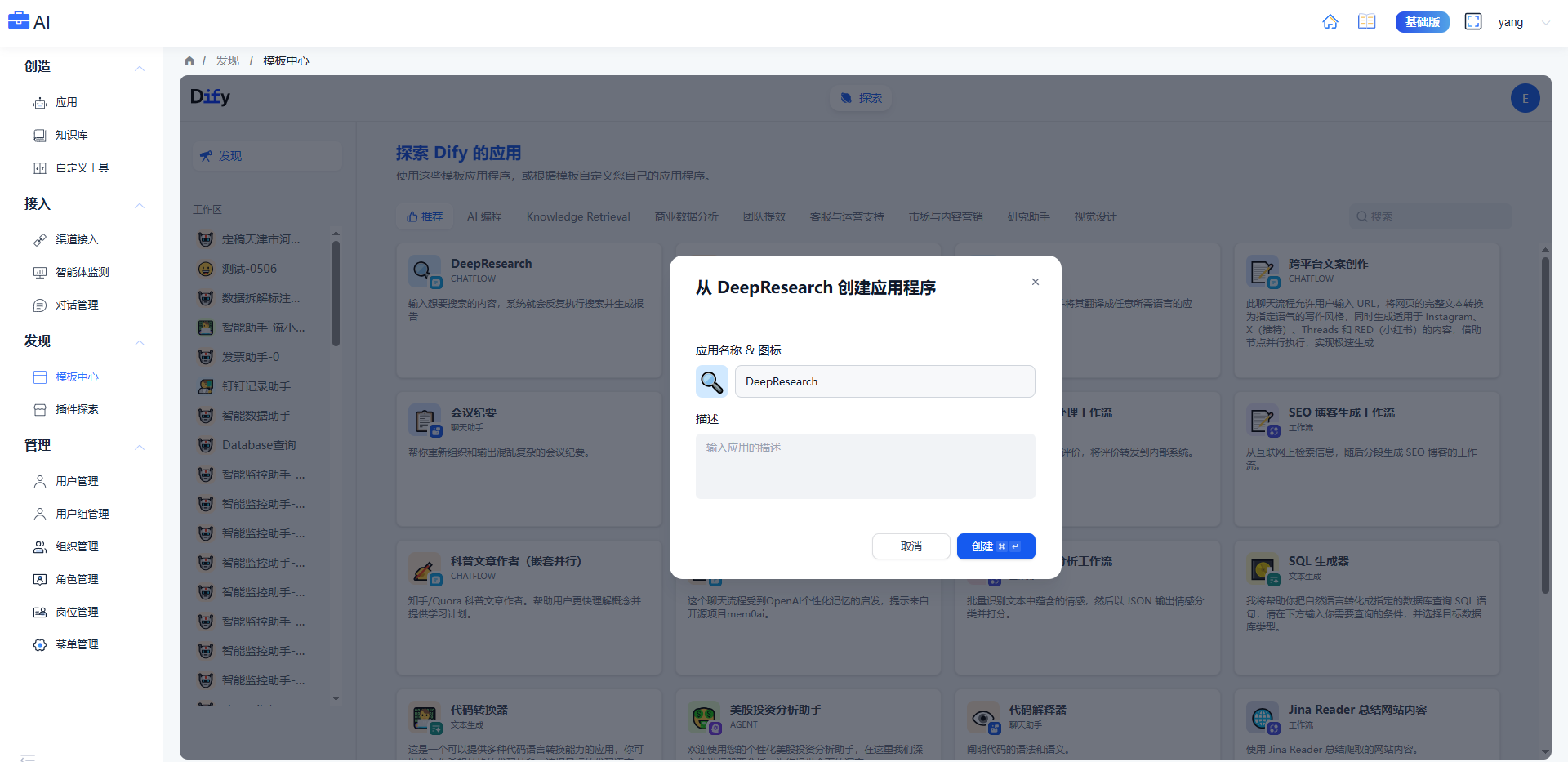
Task: Click the 插件探索 sidebar icon
Action: (40, 409)
